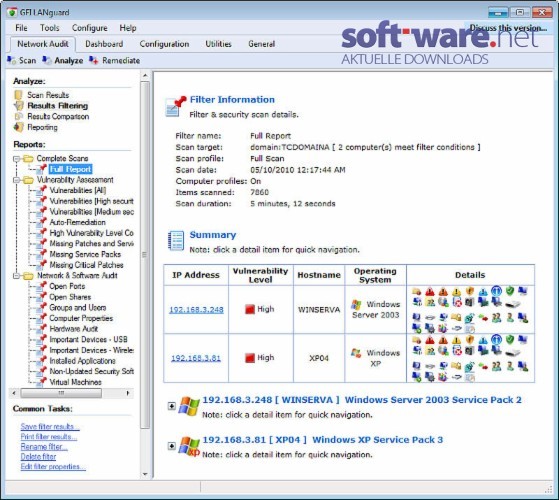559x500 pixels.
Task: Click the left panel horizontal scrollbar thumb
Action: point(61,393)
